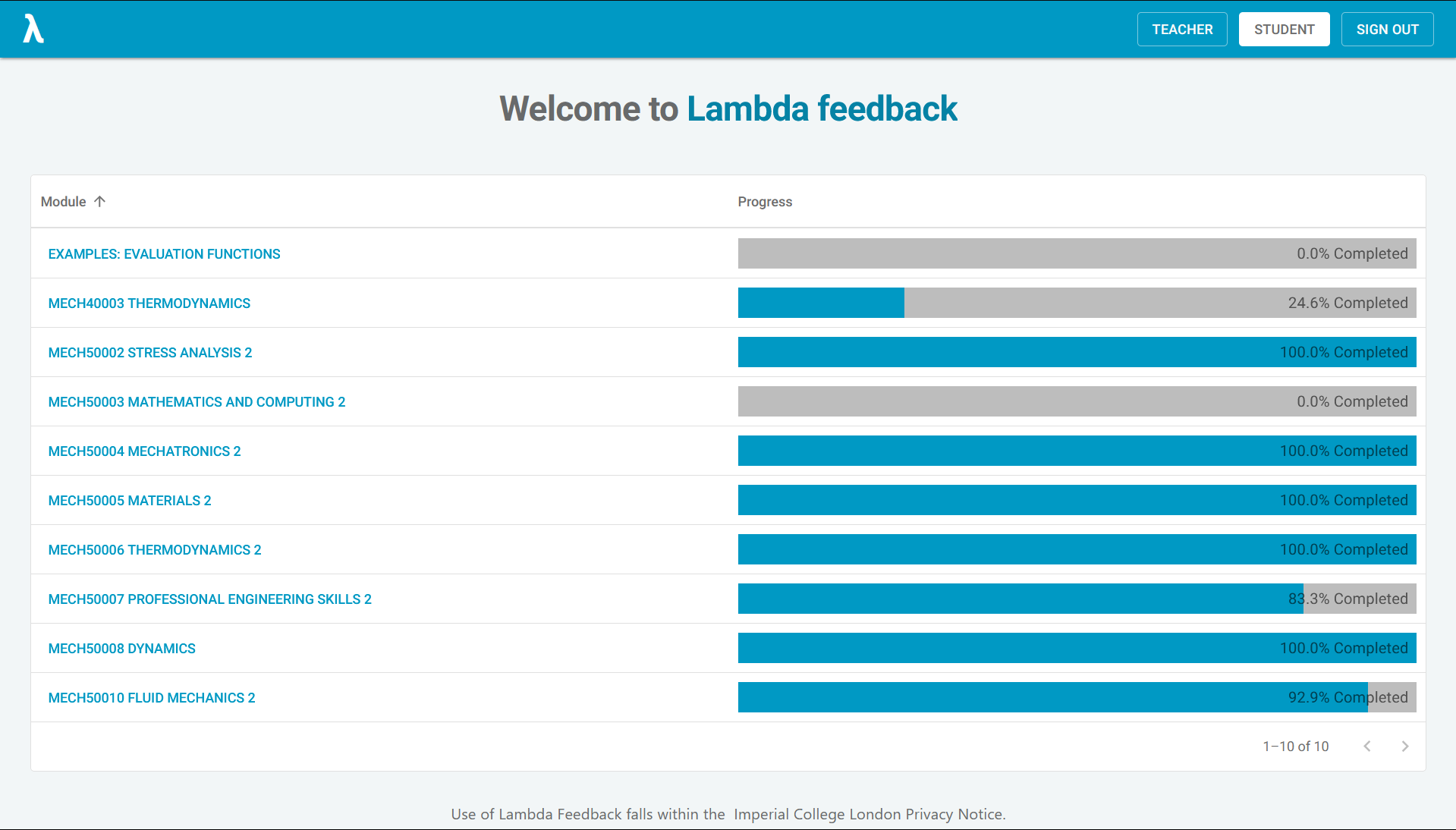
Task: Go to the previous page of modules
Action: 1367,746
